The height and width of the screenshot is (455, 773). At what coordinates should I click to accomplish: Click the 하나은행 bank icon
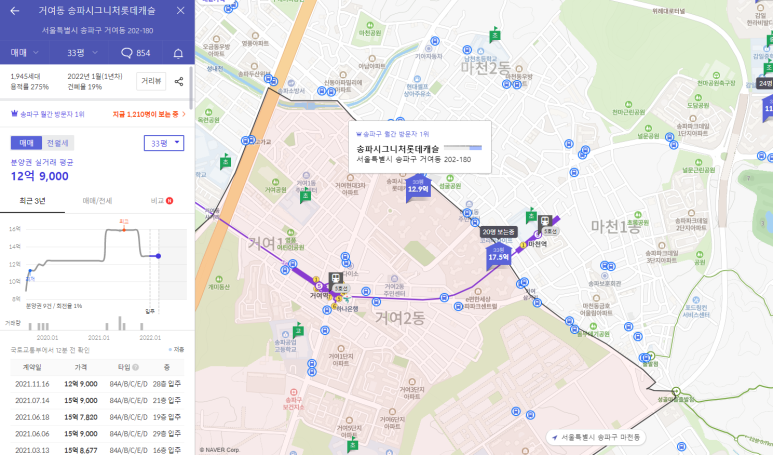347,300
